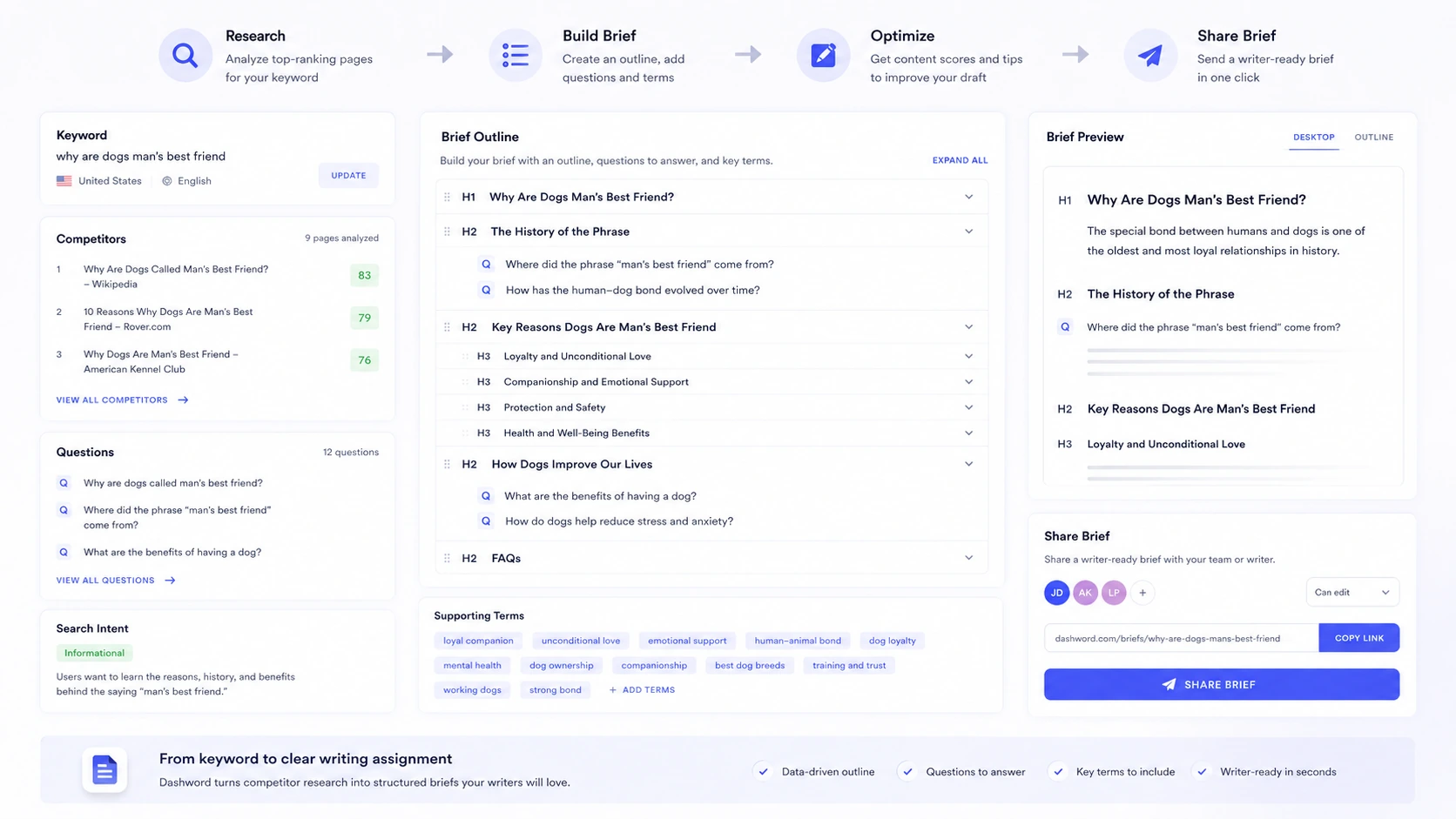
Task: Collapse Key Reasons Dogs Are Man's Best Friend chevron
Action: [x=968, y=327]
